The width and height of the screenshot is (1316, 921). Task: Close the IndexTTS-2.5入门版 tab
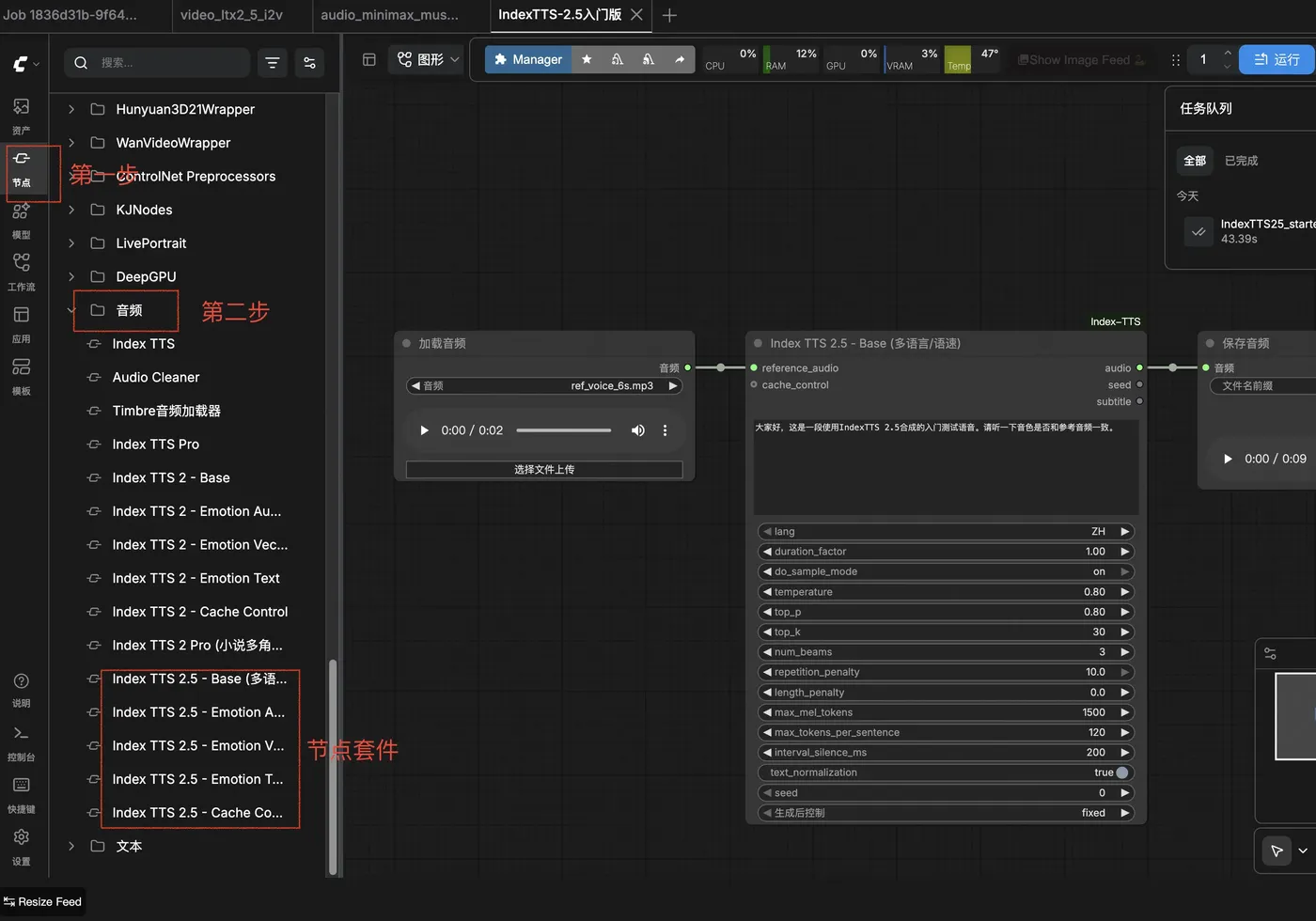tap(636, 15)
